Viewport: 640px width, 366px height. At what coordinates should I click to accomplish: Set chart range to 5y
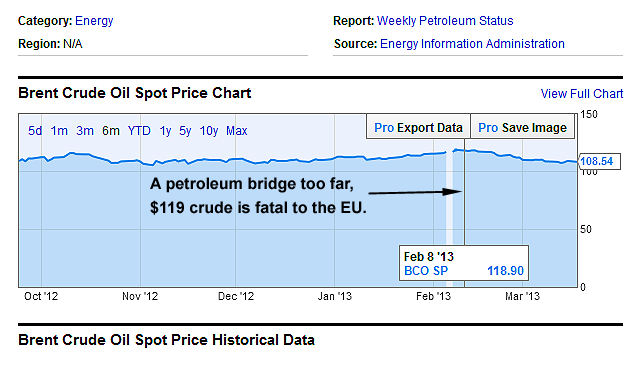click(185, 131)
